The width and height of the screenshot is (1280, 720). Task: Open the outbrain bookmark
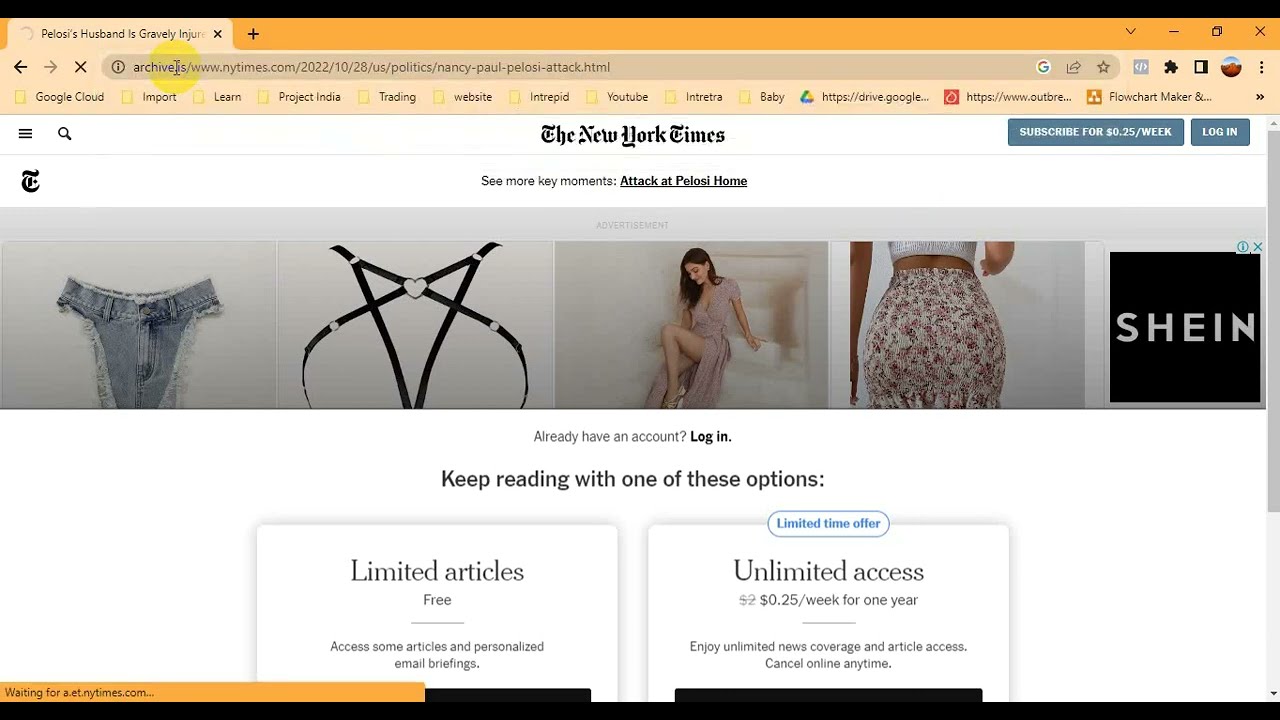(x=1008, y=97)
